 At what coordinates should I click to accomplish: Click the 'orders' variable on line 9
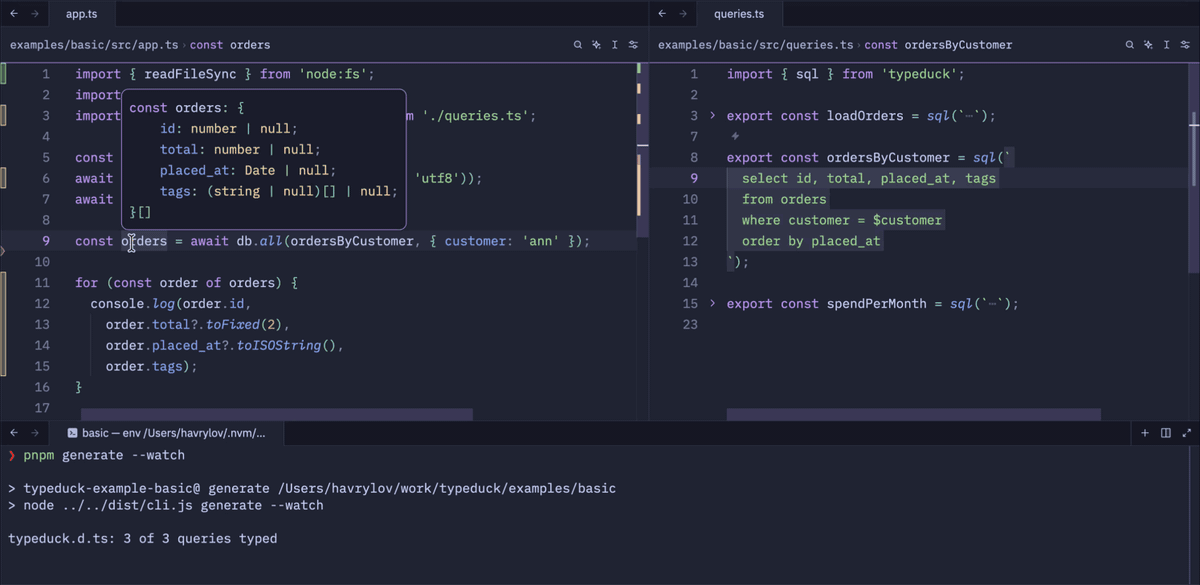[x=144, y=241]
